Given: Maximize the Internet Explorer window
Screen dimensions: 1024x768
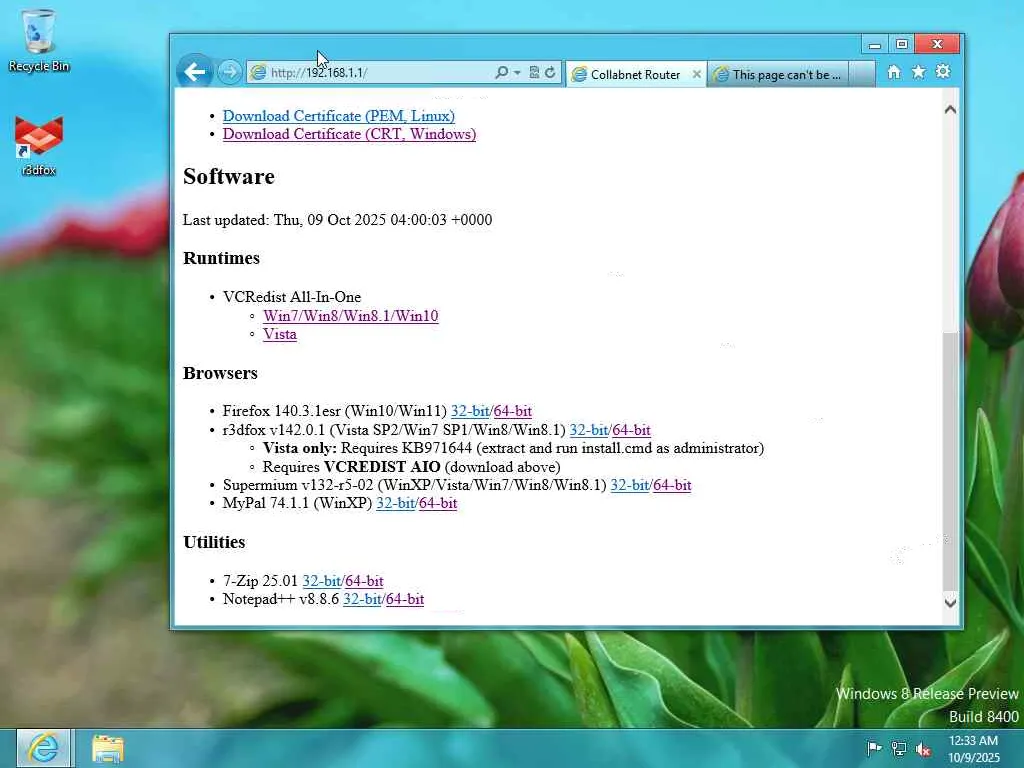Looking at the screenshot, I should pos(902,44).
